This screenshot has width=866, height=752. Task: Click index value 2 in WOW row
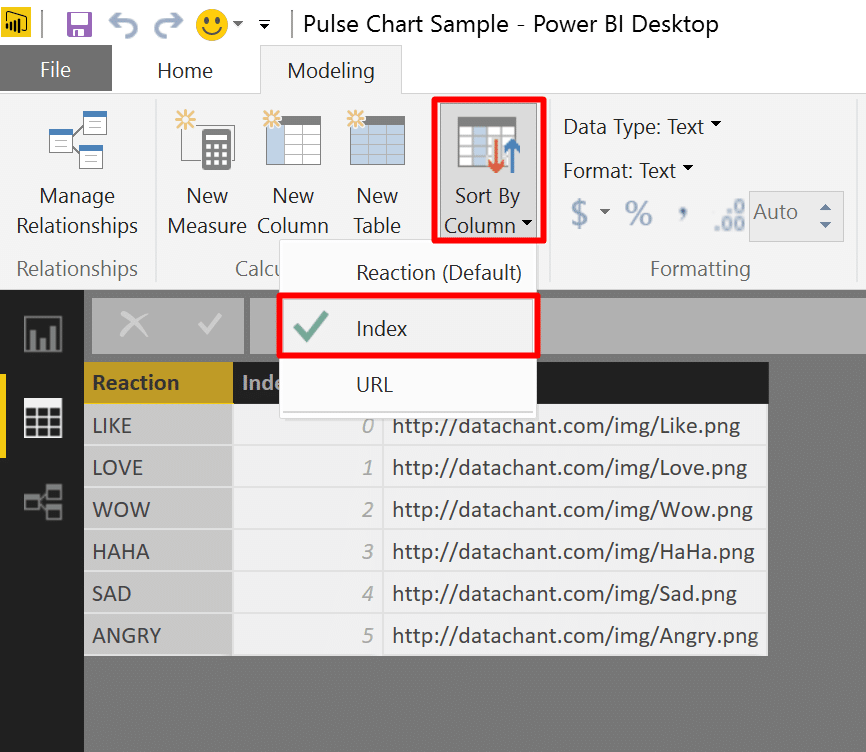point(308,510)
